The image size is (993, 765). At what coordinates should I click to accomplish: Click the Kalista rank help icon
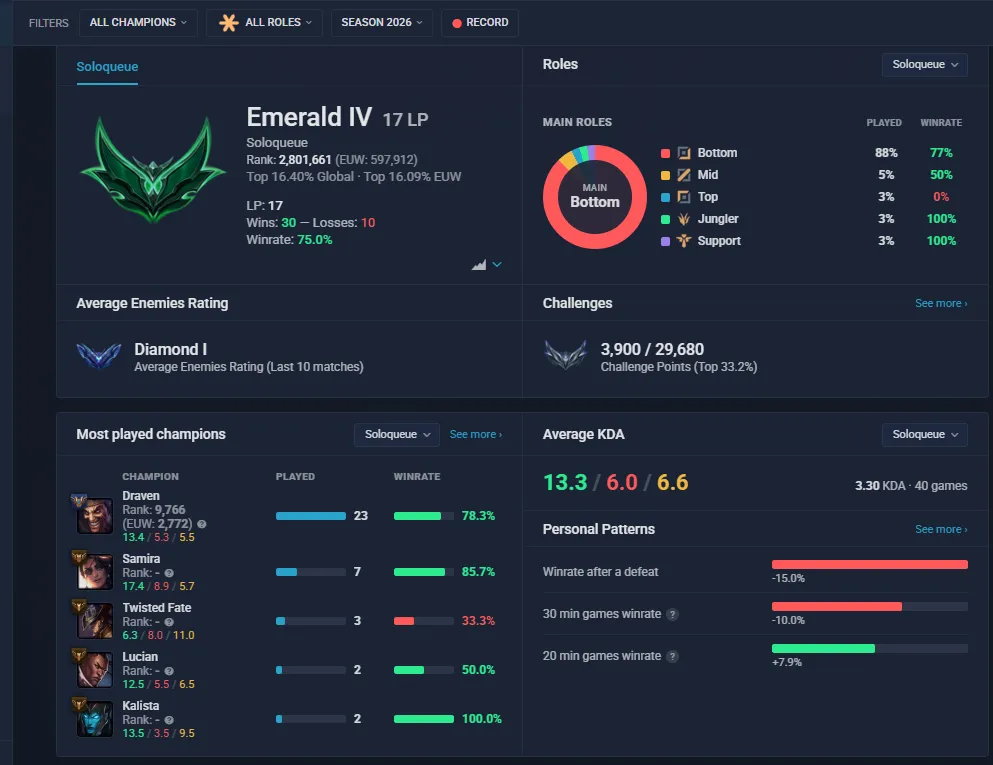169,720
